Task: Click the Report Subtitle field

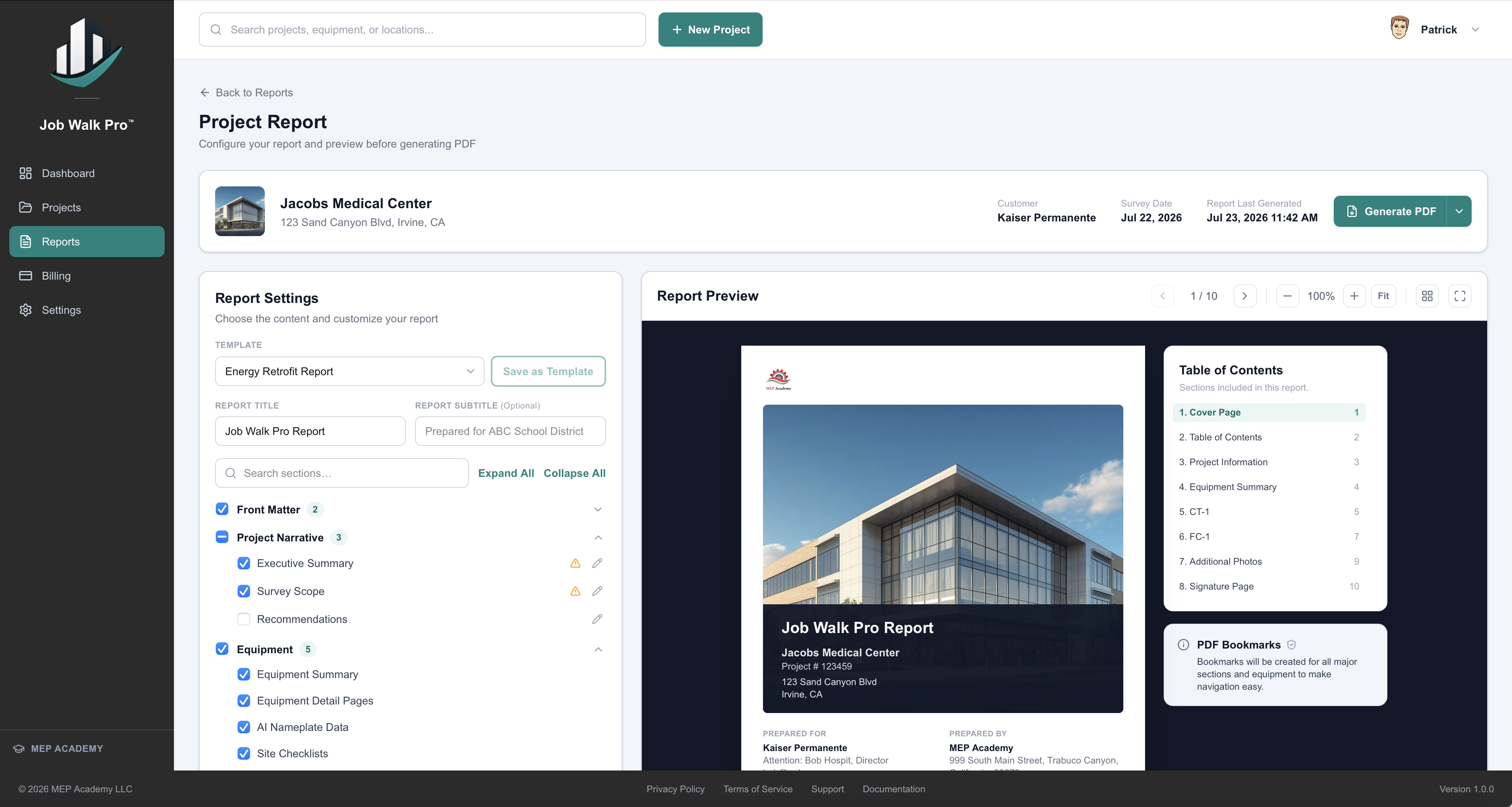Action: point(510,431)
